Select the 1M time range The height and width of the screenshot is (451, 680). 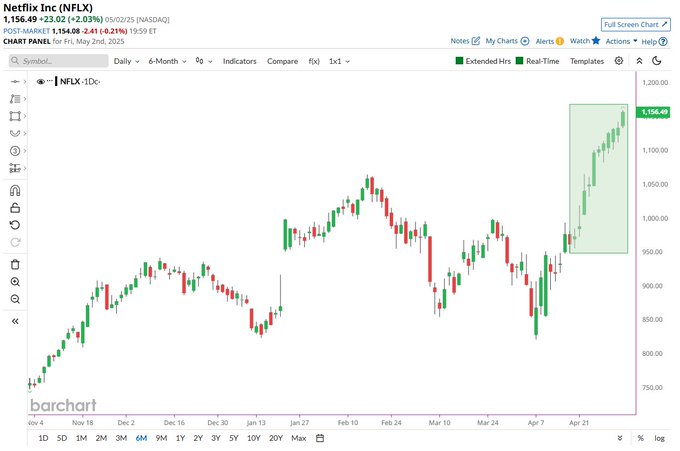pos(81,438)
